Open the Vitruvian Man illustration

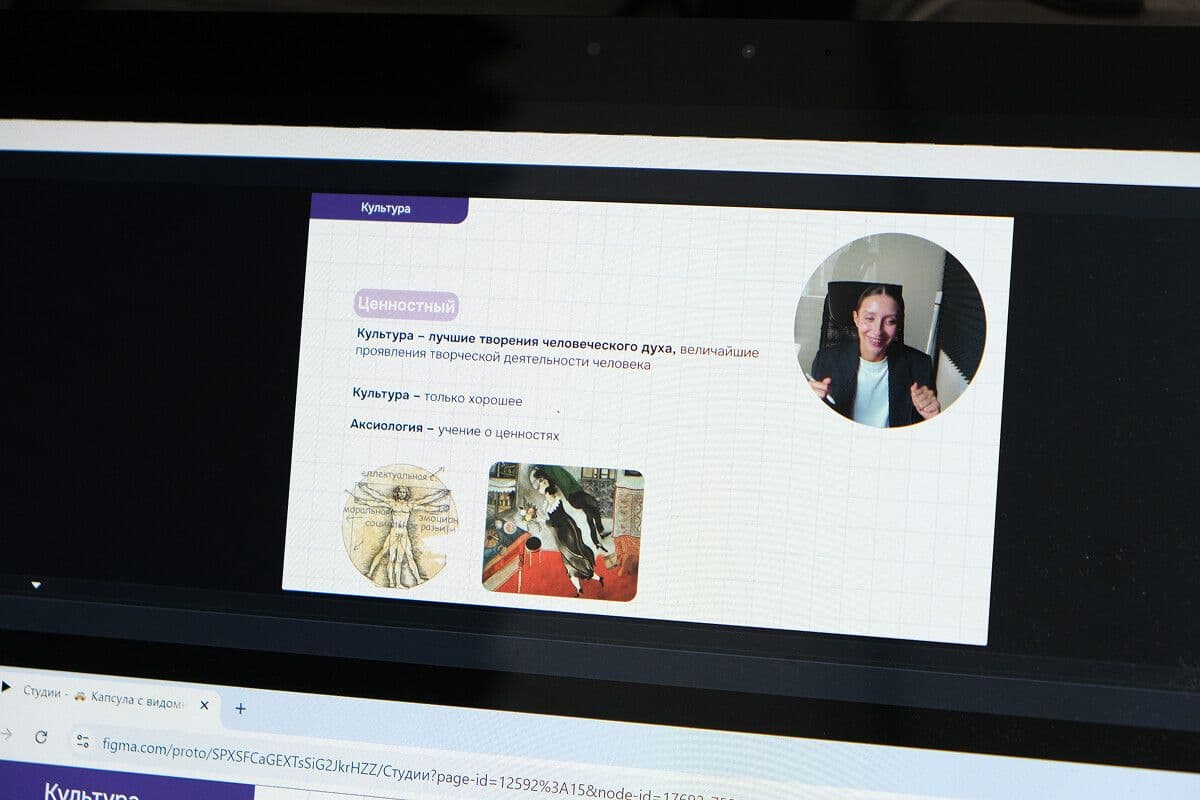(x=399, y=525)
